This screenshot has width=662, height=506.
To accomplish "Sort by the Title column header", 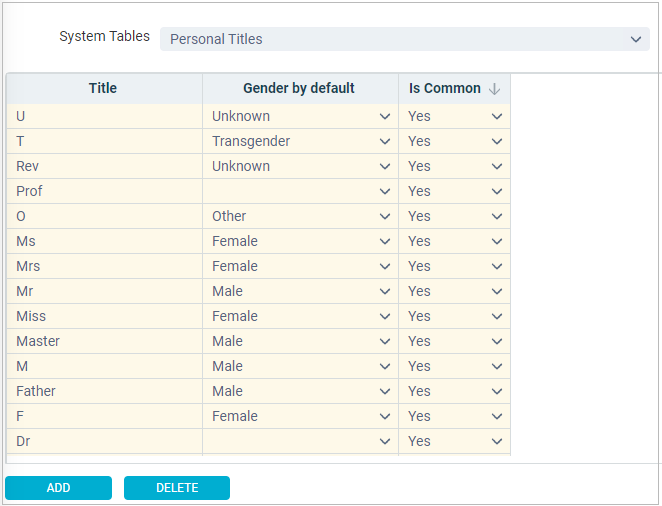I will (104, 88).
